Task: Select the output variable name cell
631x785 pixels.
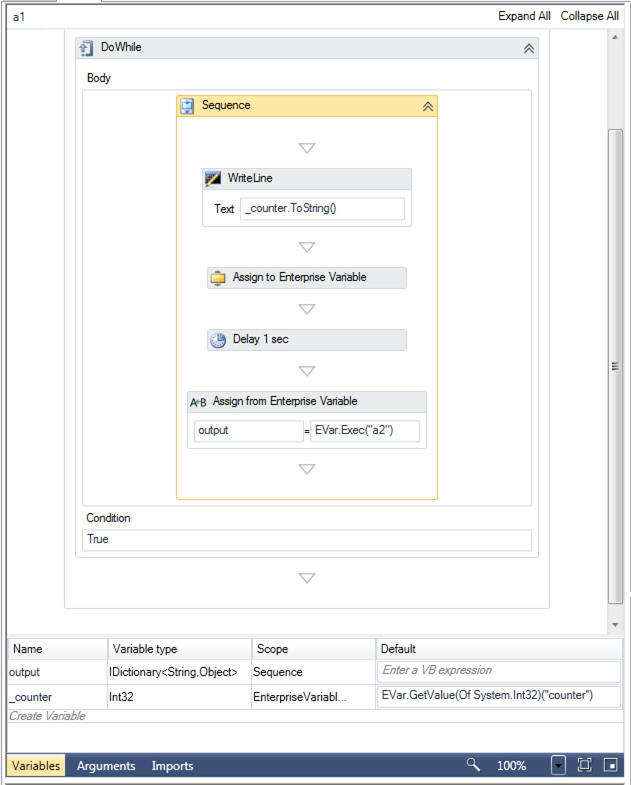Action: [x=57, y=672]
